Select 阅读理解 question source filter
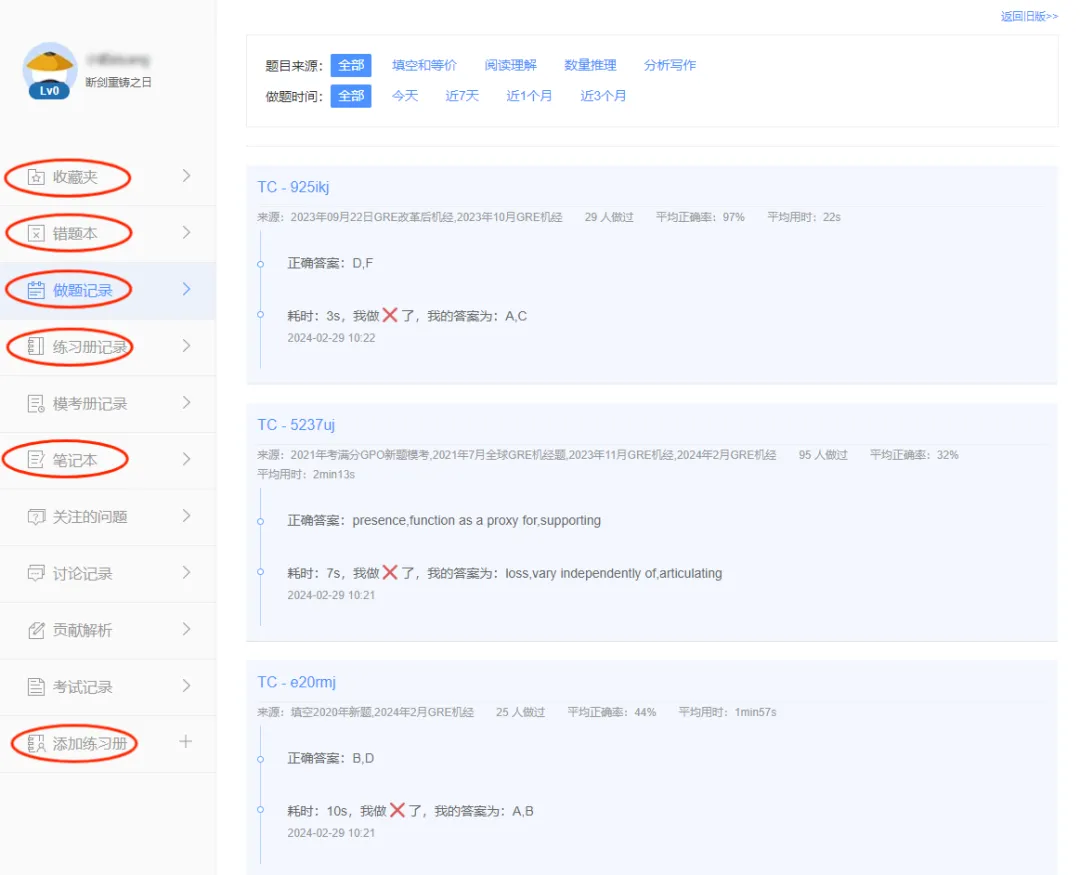 [510, 65]
